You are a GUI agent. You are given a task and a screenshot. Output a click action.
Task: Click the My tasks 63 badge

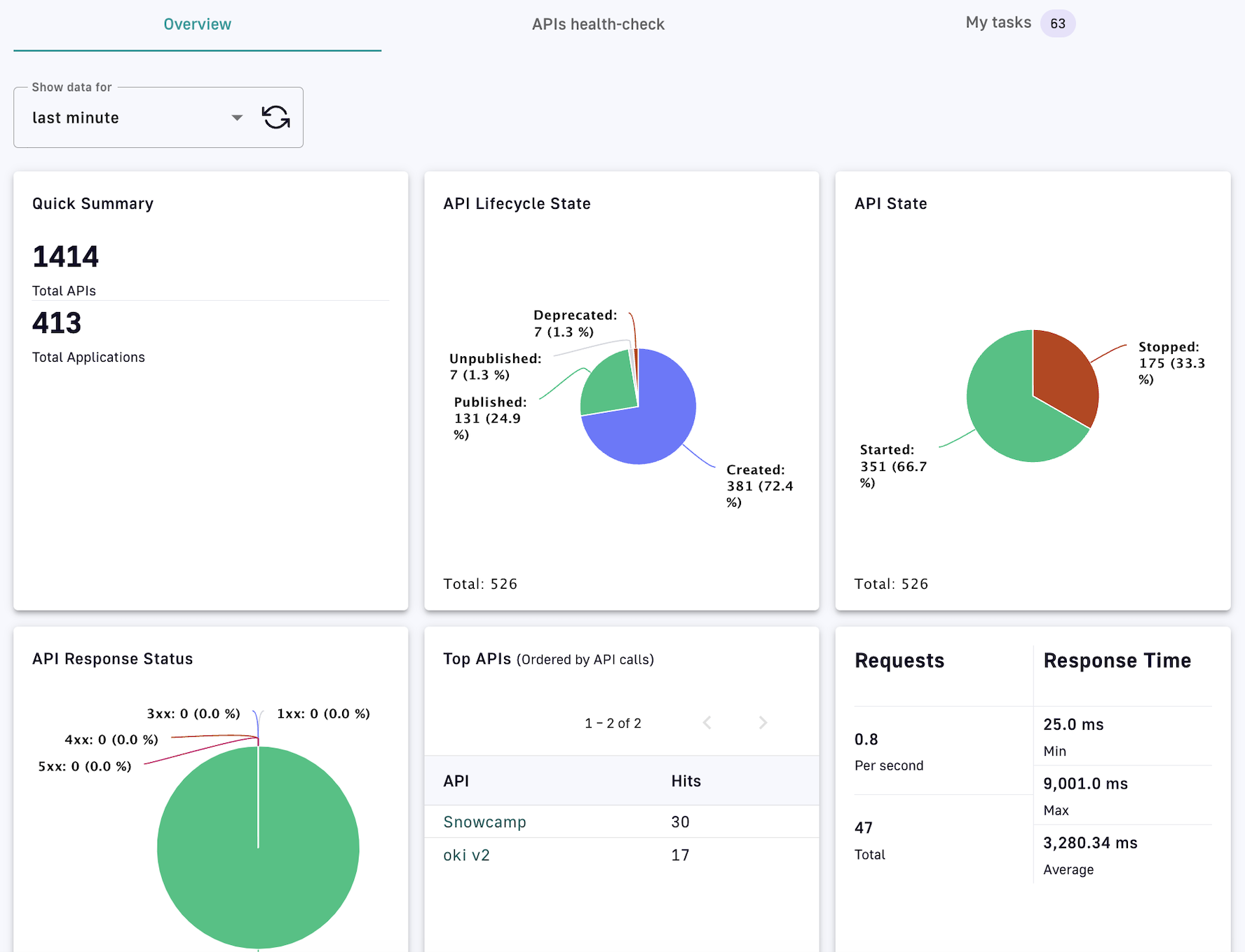tap(1057, 24)
